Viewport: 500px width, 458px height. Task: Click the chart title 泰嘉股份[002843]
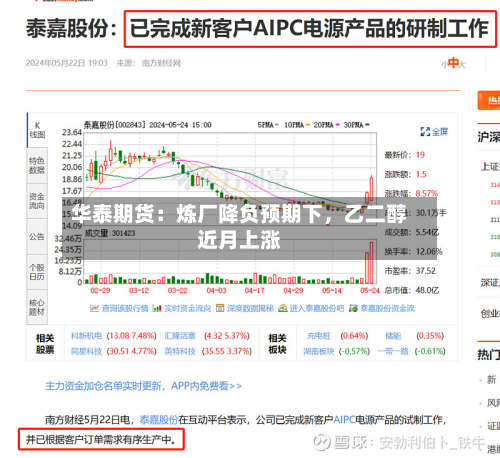click(115, 125)
